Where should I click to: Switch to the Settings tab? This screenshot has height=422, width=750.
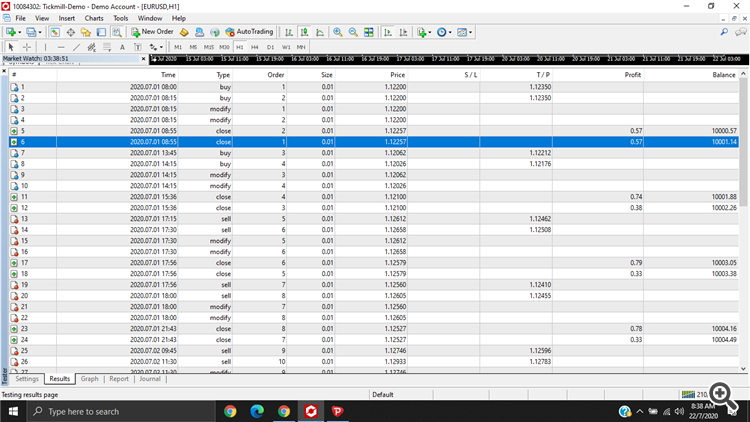(x=27, y=378)
